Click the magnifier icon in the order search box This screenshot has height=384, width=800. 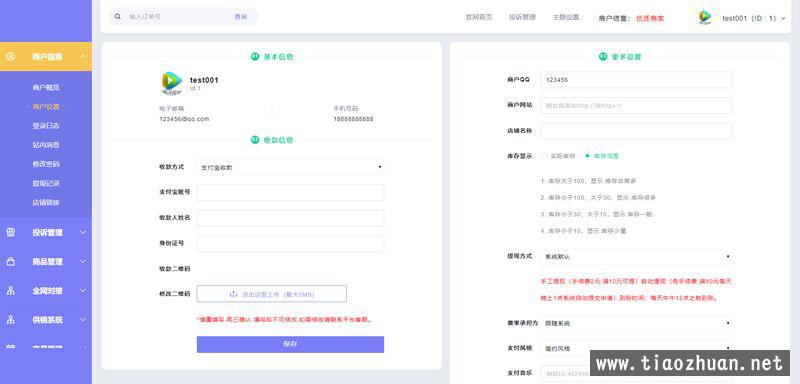tap(118, 17)
